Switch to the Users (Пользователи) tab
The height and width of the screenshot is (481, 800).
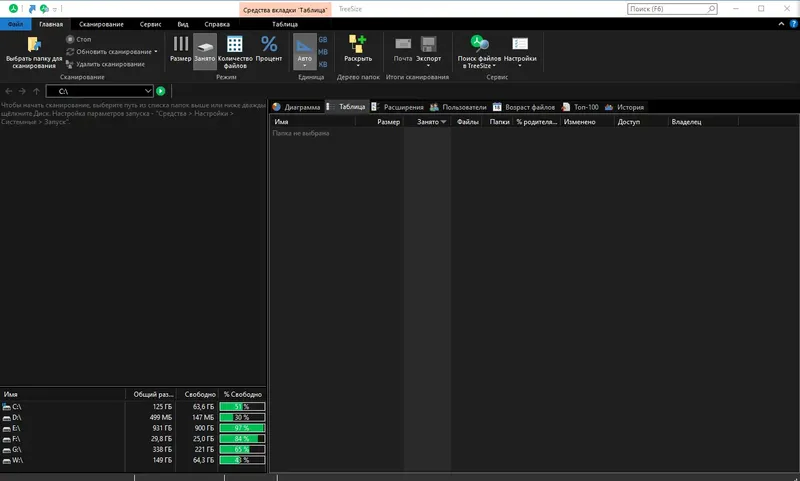pos(458,107)
